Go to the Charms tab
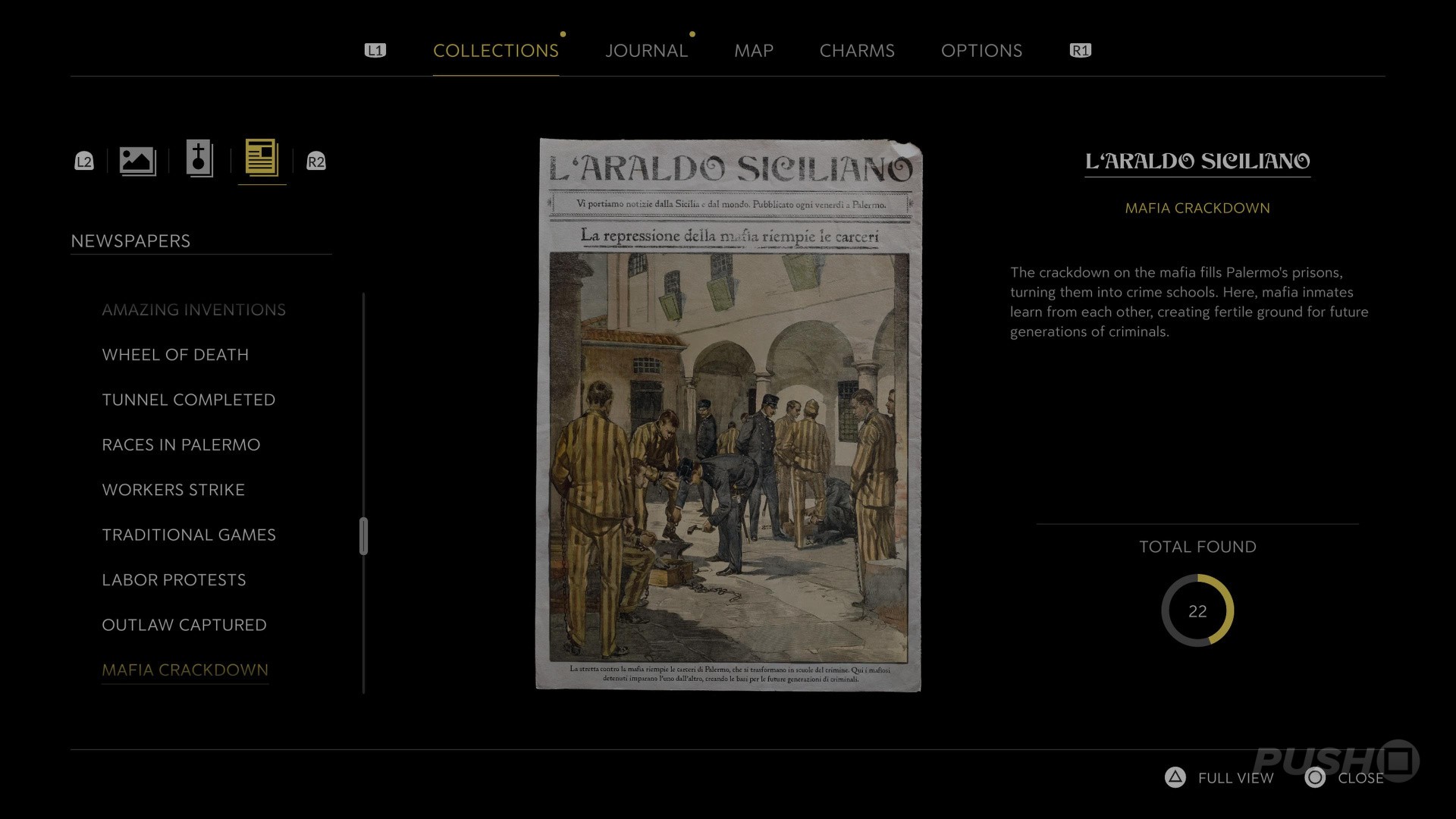Viewport: 1456px width, 819px height. [857, 51]
